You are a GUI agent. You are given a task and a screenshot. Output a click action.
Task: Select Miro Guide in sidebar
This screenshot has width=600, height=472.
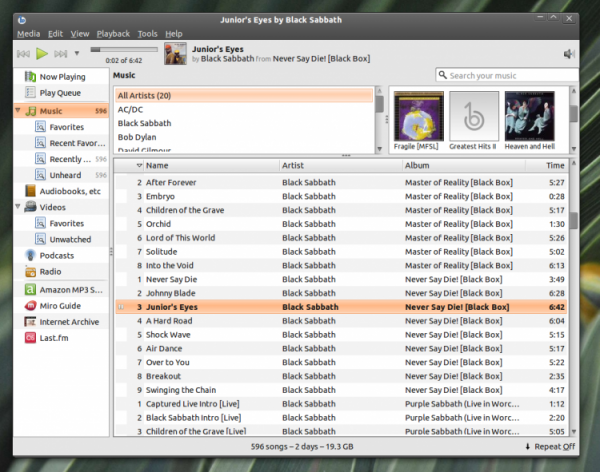(x=62, y=306)
